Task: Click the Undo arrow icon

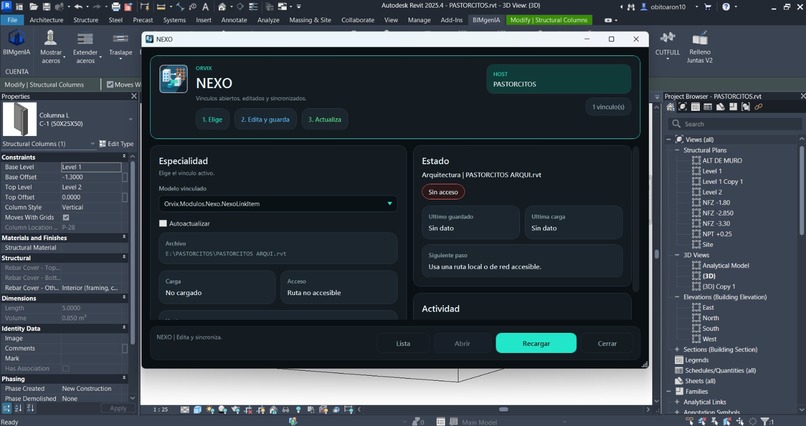Action: coord(78,7)
